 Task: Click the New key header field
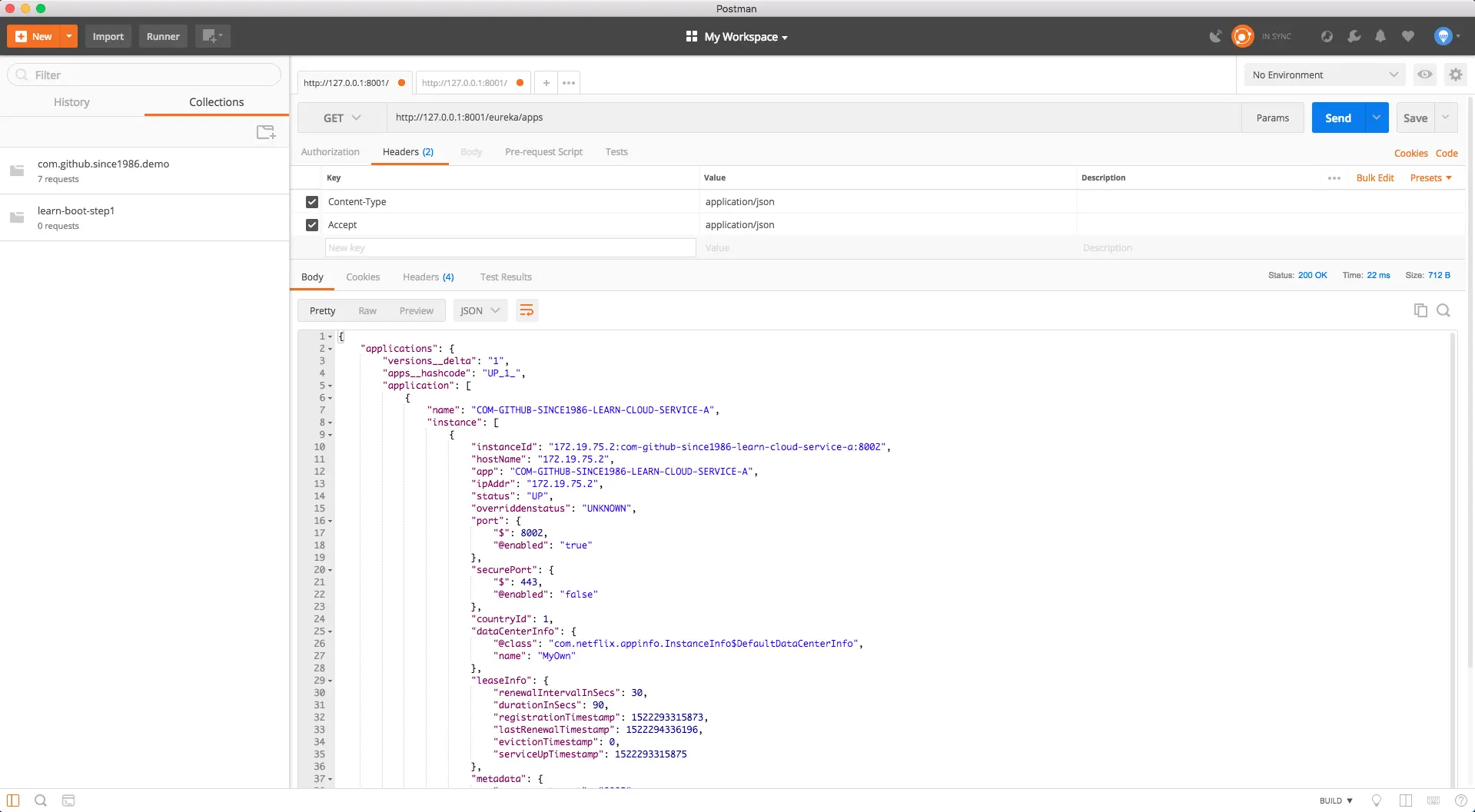[x=510, y=247]
